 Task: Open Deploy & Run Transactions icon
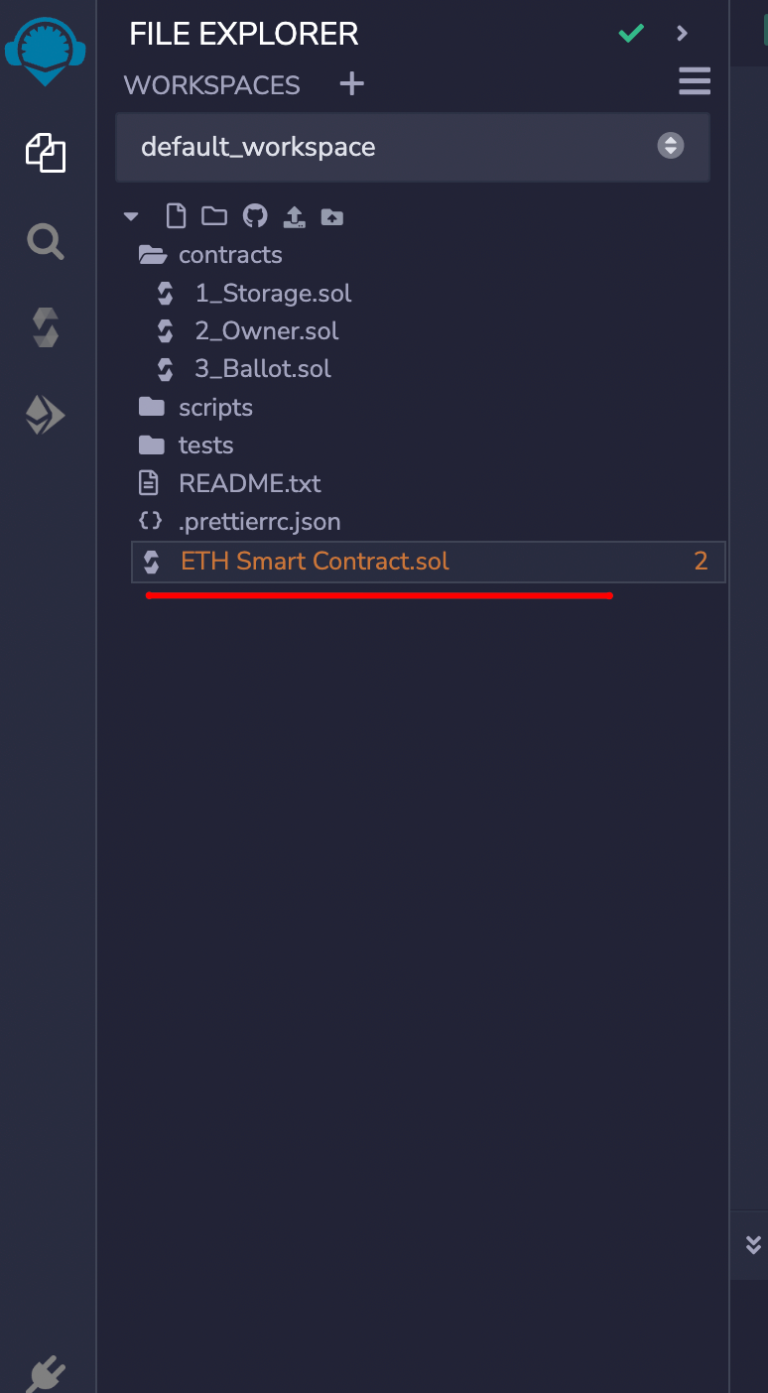click(x=45, y=415)
